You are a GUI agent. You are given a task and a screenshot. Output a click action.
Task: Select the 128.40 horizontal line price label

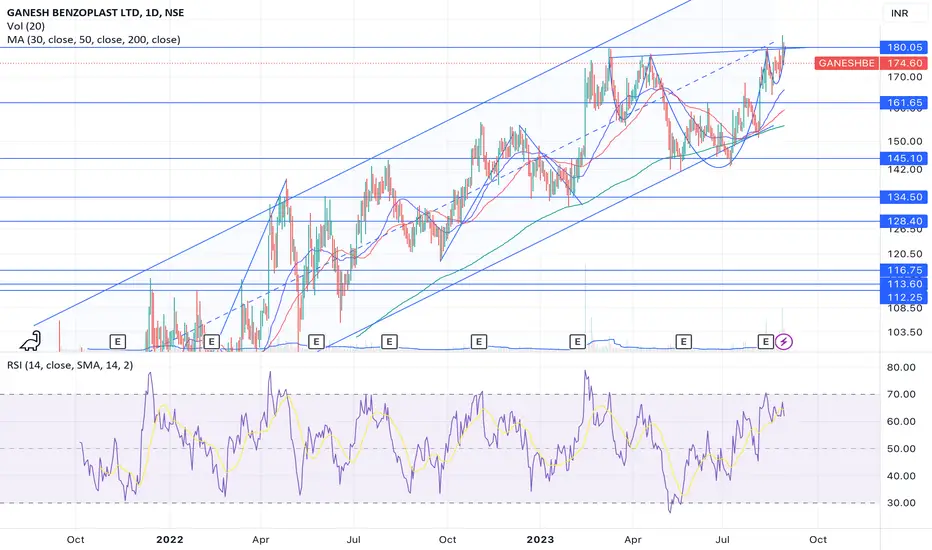tap(904, 221)
